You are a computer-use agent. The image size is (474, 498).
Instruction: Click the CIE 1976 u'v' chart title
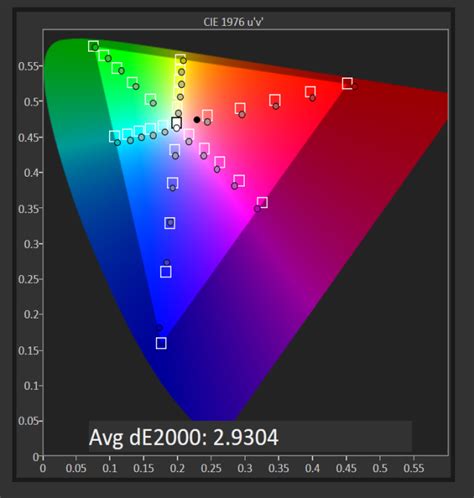coord(233,22)
